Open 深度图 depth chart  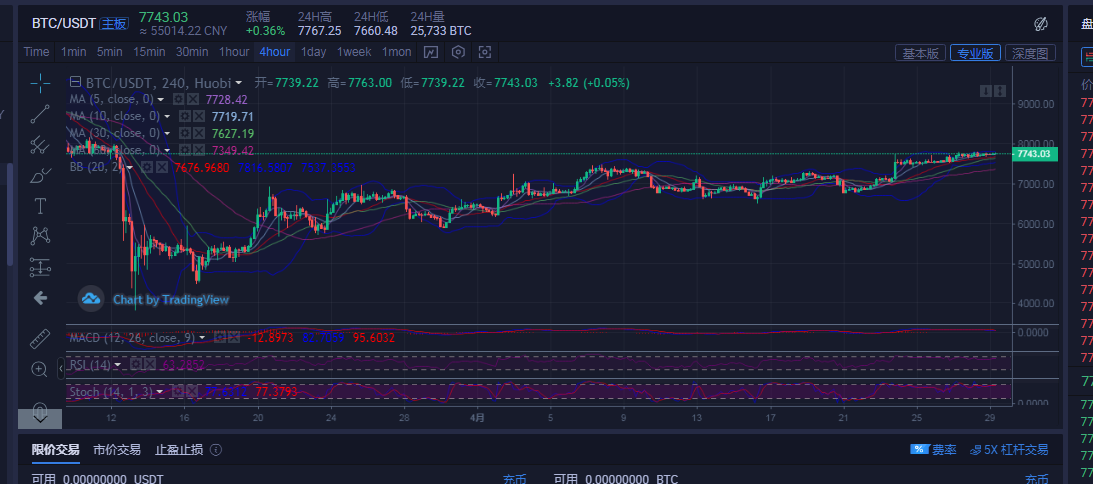pos(1030,53)
